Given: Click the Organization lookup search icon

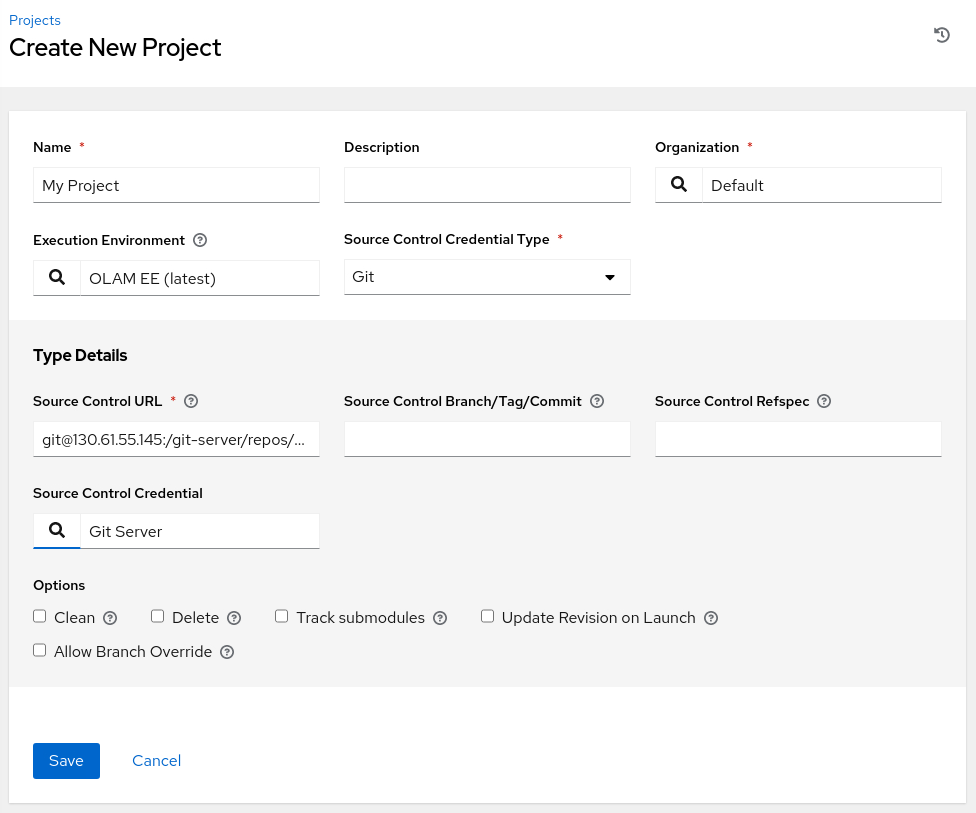Looking at the screenshot, I should click(679, 185).
